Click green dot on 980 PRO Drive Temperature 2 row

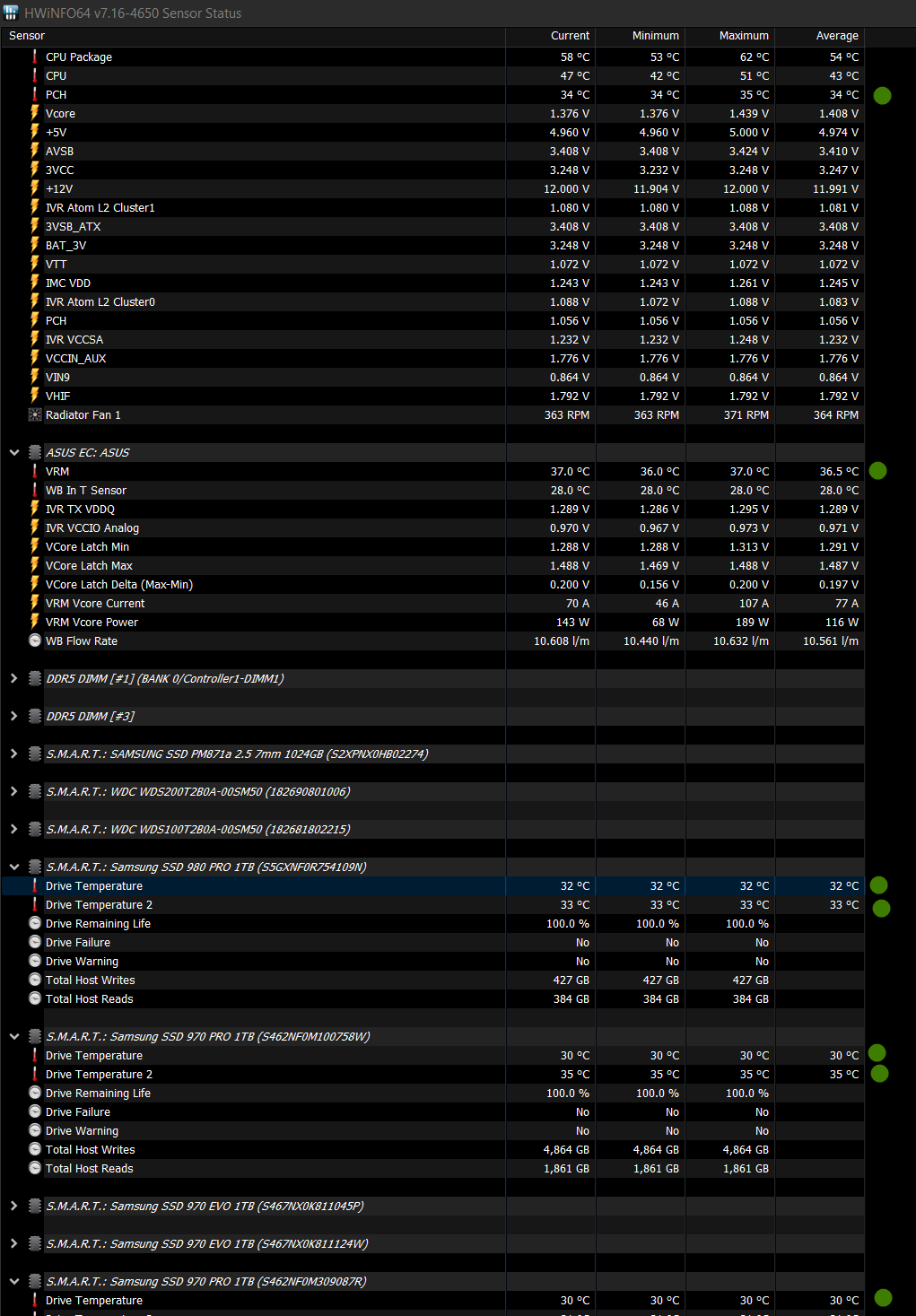point(881,909)
